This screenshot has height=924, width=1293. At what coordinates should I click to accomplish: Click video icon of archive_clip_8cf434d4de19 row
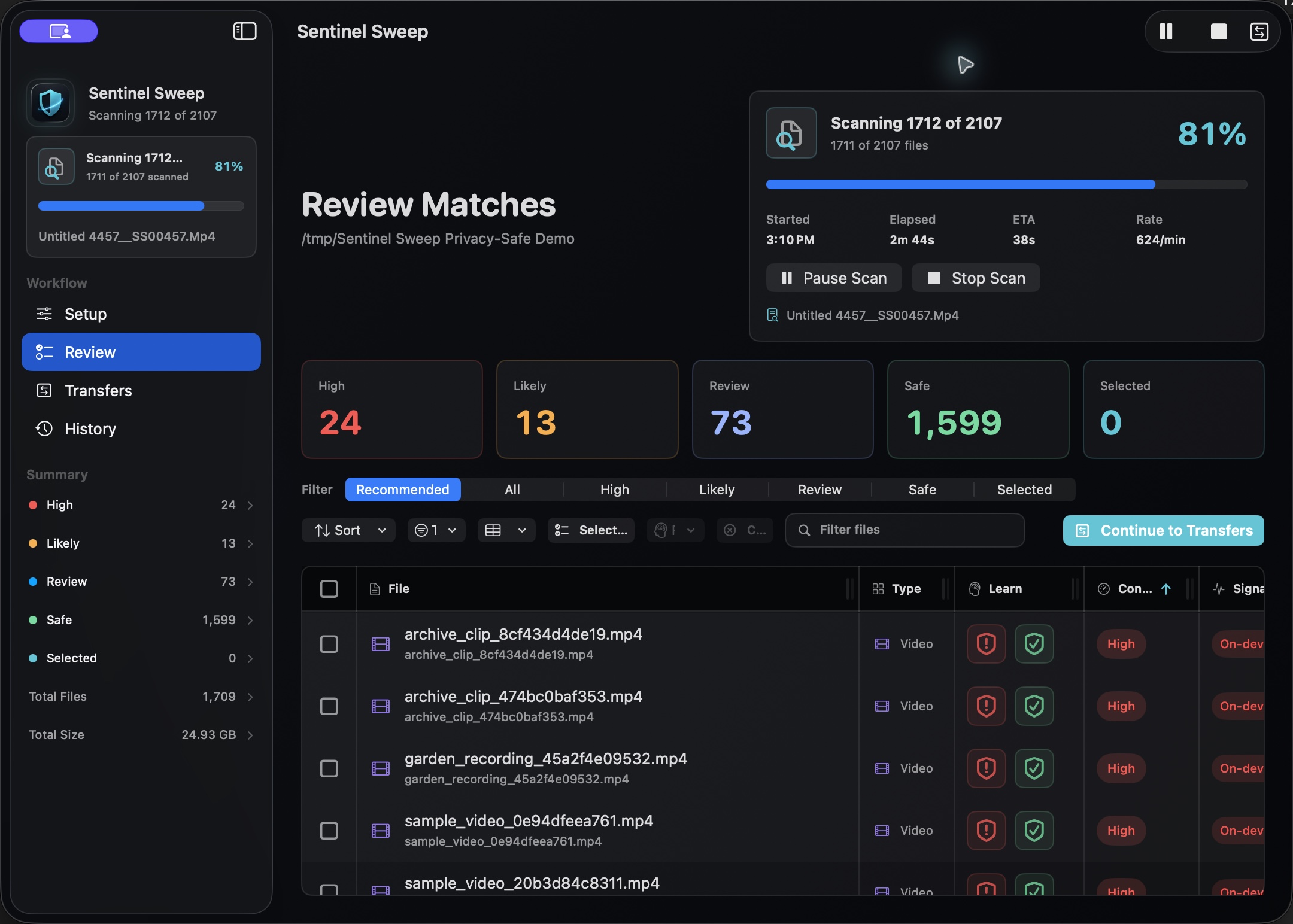(x=381, y=644)
